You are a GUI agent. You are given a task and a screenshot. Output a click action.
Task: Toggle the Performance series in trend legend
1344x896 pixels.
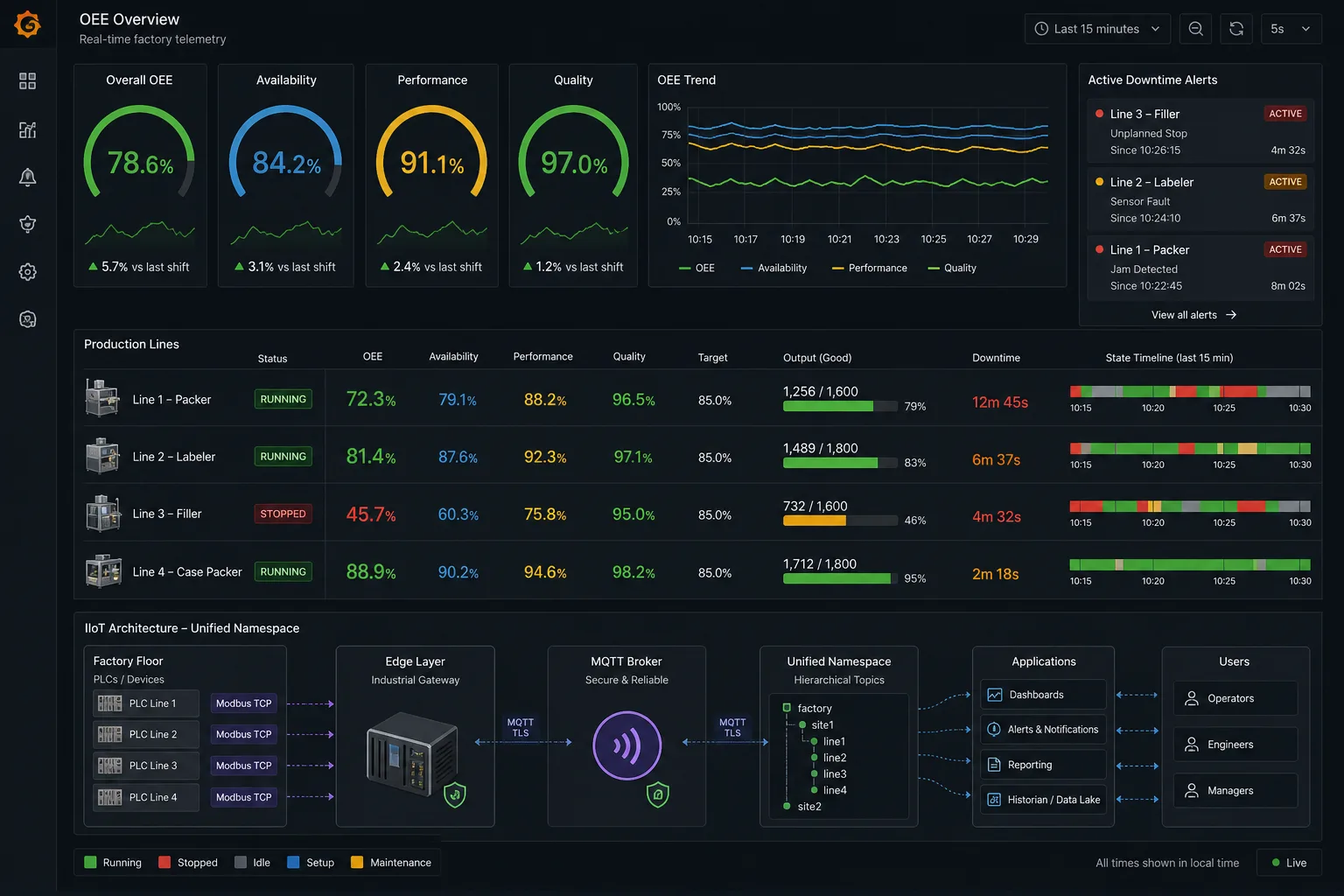[869, 268]
